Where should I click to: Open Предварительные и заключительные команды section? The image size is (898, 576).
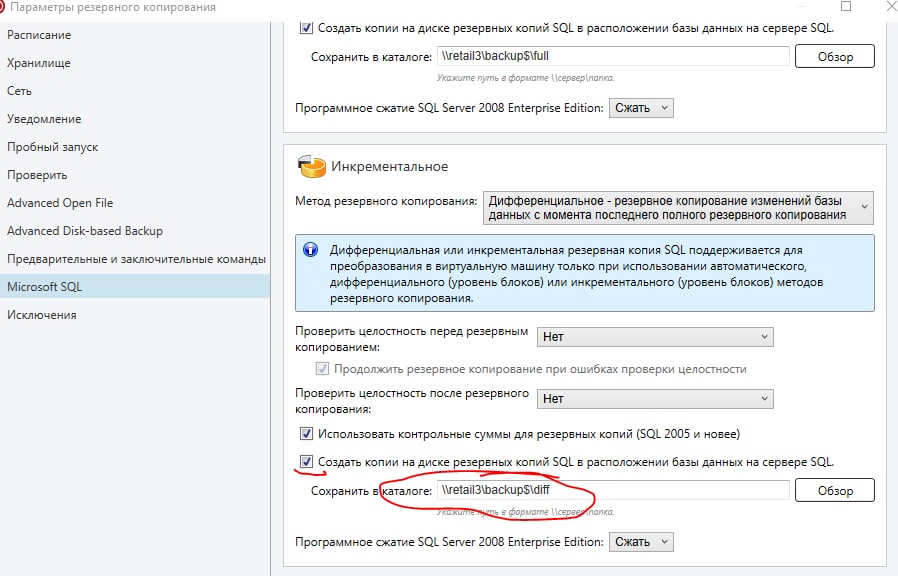point(136,259)
